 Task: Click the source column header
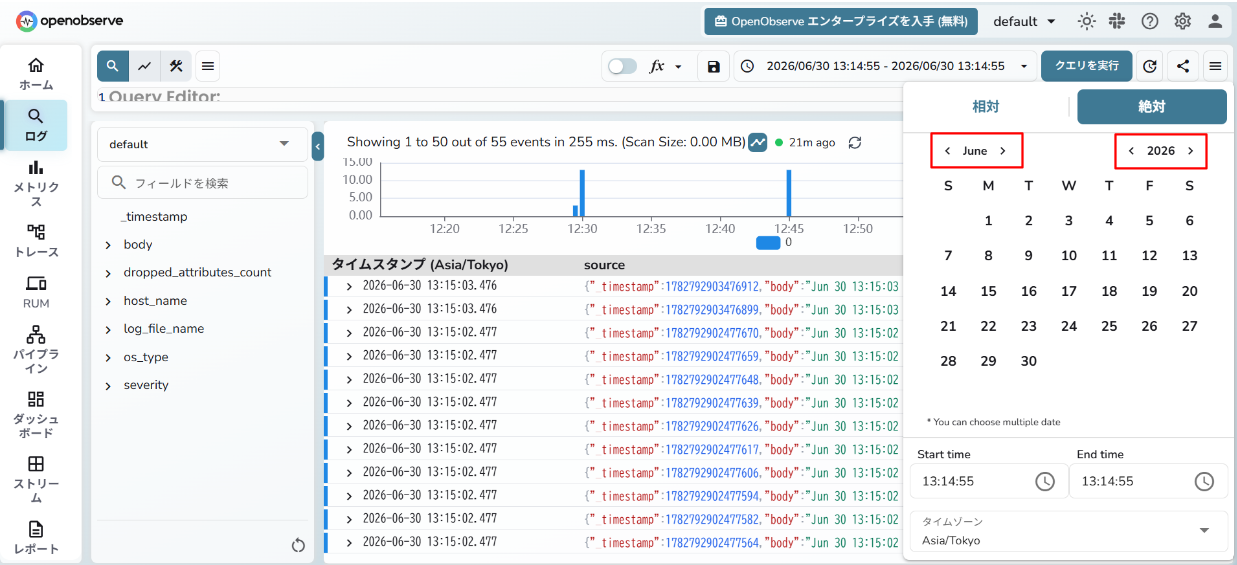(604, 265)
